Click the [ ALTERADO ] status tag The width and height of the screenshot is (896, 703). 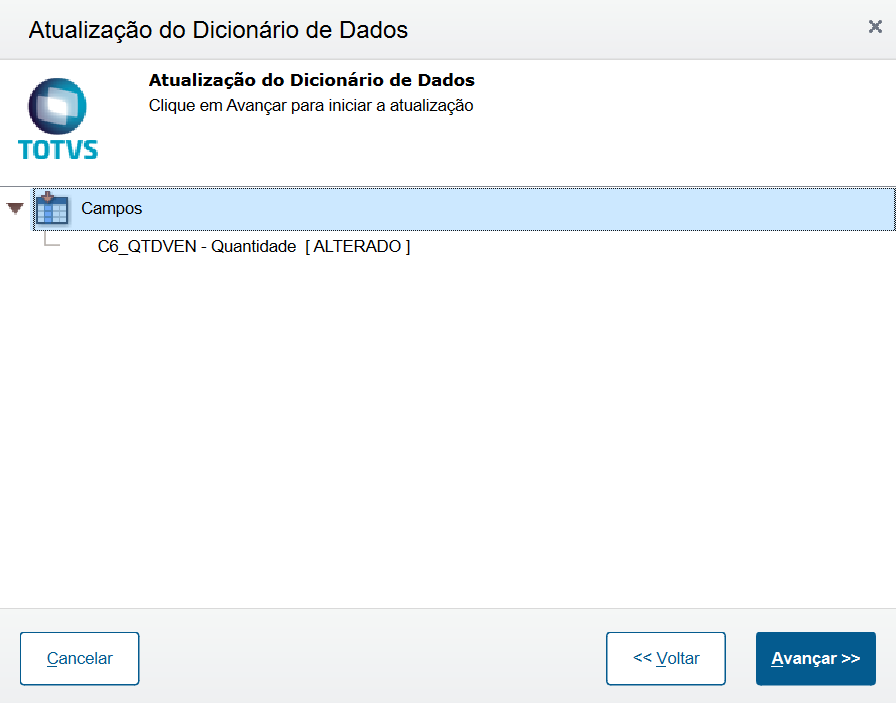(358, 246)
